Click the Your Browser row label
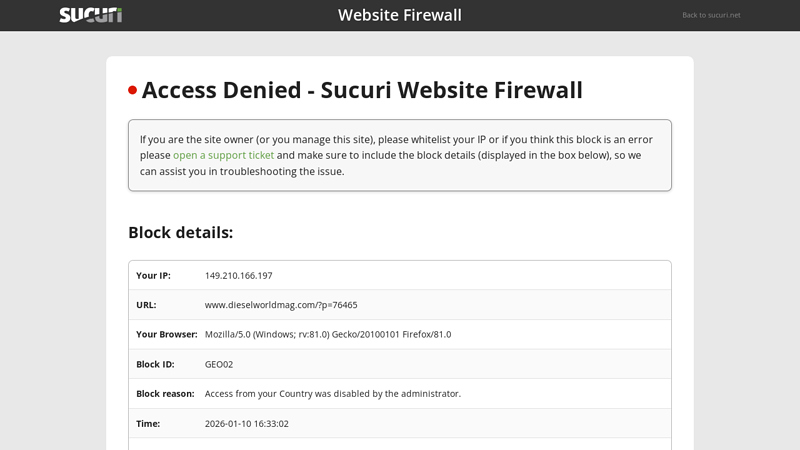The width and height of the screenshot is (800, 450). tap(166, 334)
